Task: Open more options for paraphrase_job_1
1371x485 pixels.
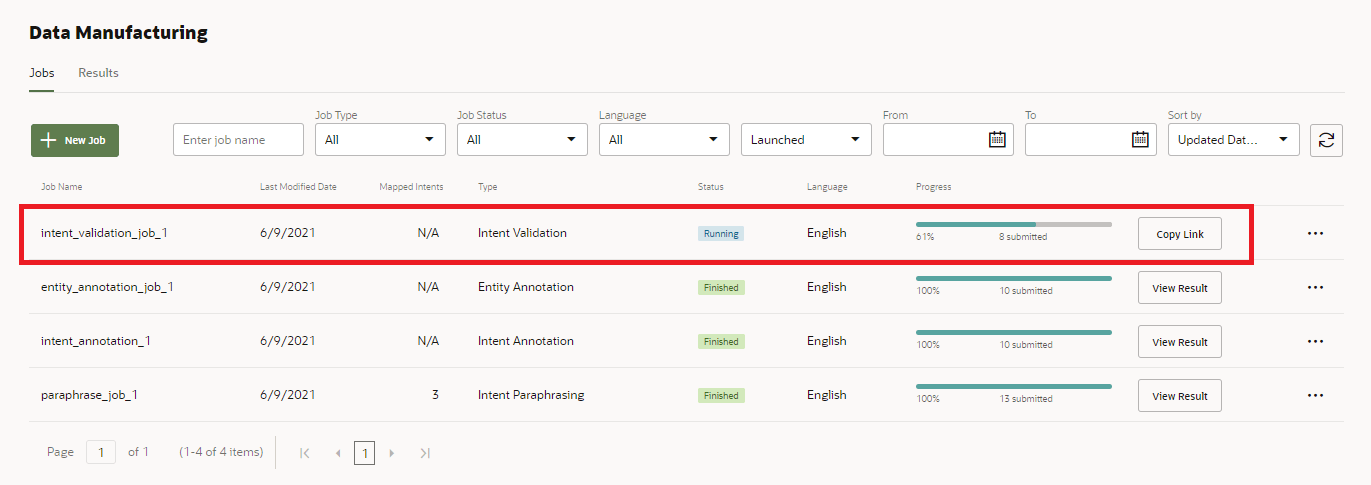Action: click(1315, 396)
